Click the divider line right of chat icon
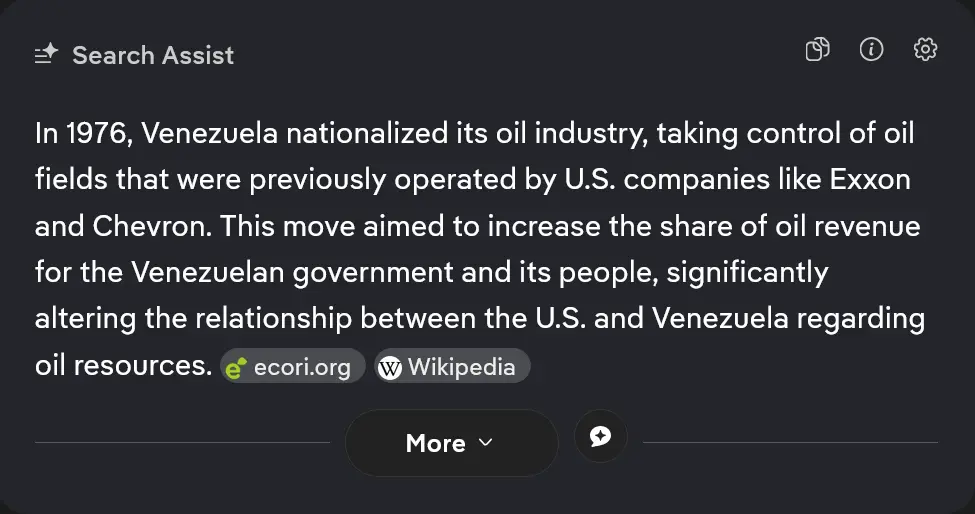Screen dimensions: 975x514 [x=790, y=442]
